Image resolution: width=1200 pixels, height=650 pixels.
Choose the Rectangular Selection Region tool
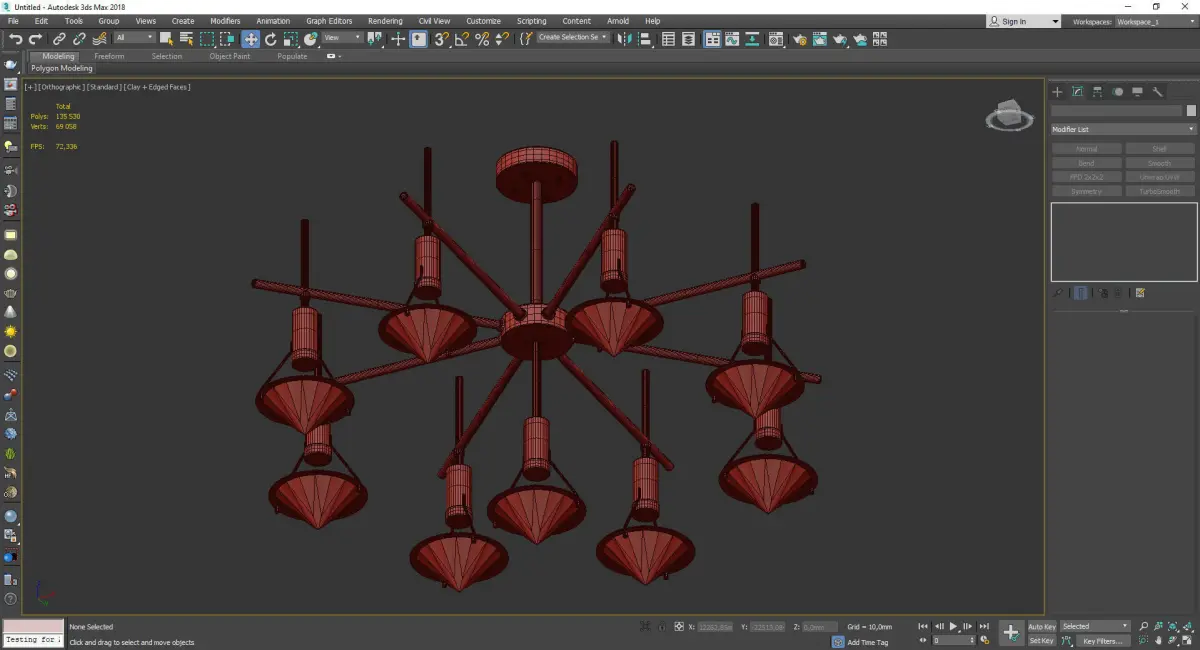pos(207,39)
